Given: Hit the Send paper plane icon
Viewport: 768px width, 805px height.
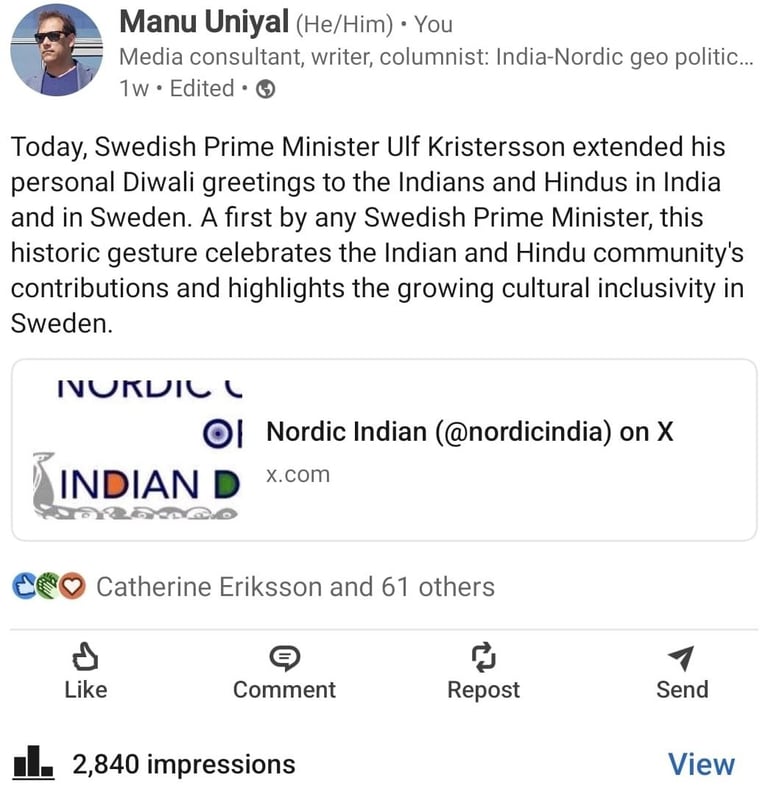Looking at the screenshot, I should [681, 657].
